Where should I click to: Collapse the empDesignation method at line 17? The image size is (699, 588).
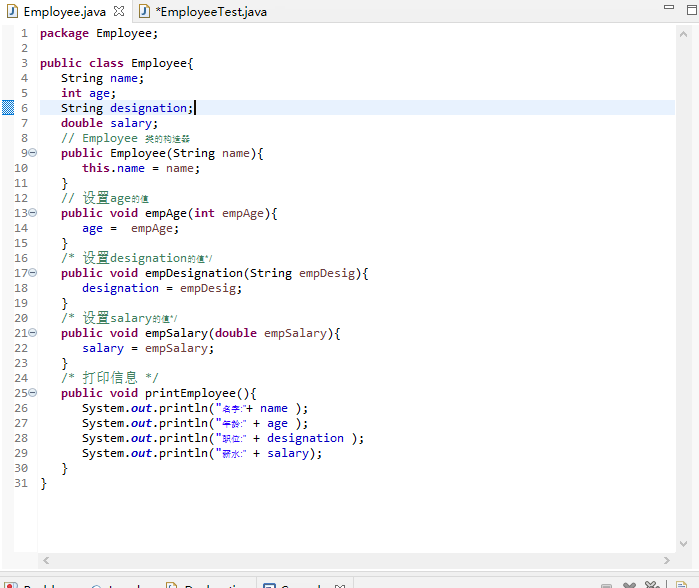click(x=33, y=272)
